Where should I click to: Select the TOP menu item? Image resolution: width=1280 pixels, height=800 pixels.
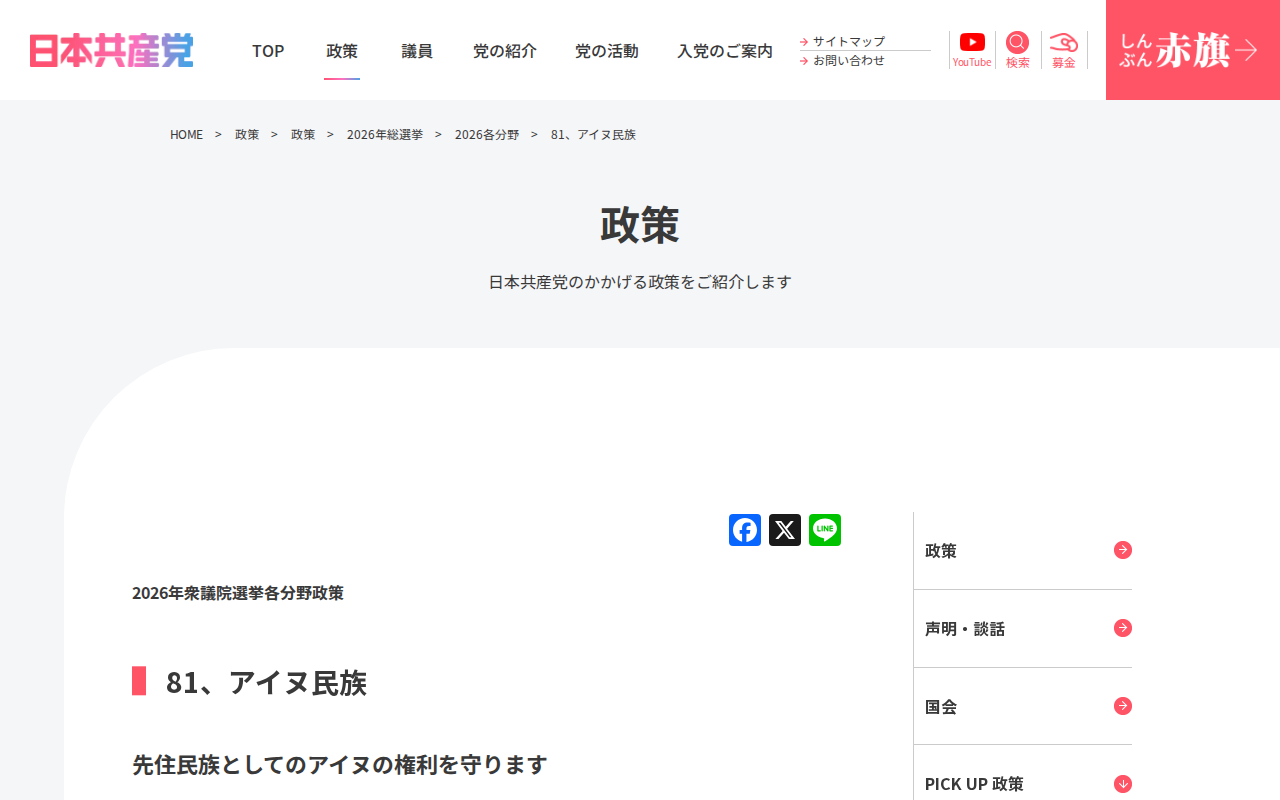coord(268,51)
